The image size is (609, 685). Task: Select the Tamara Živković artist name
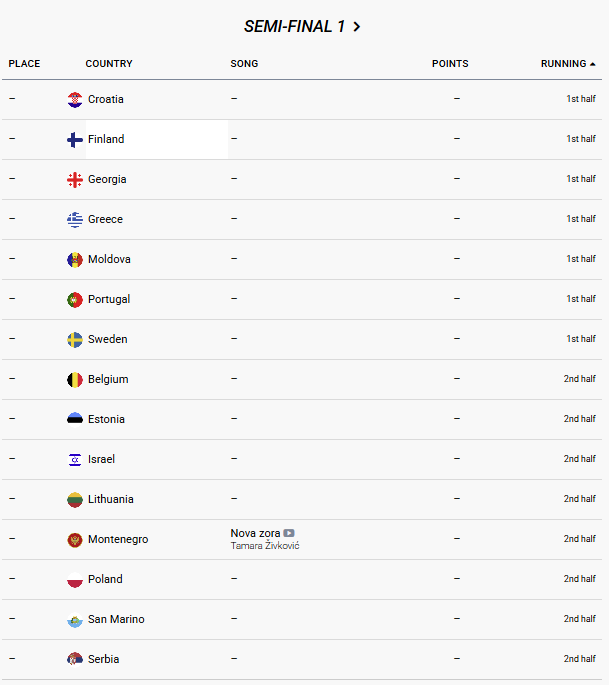click(265, 546)
